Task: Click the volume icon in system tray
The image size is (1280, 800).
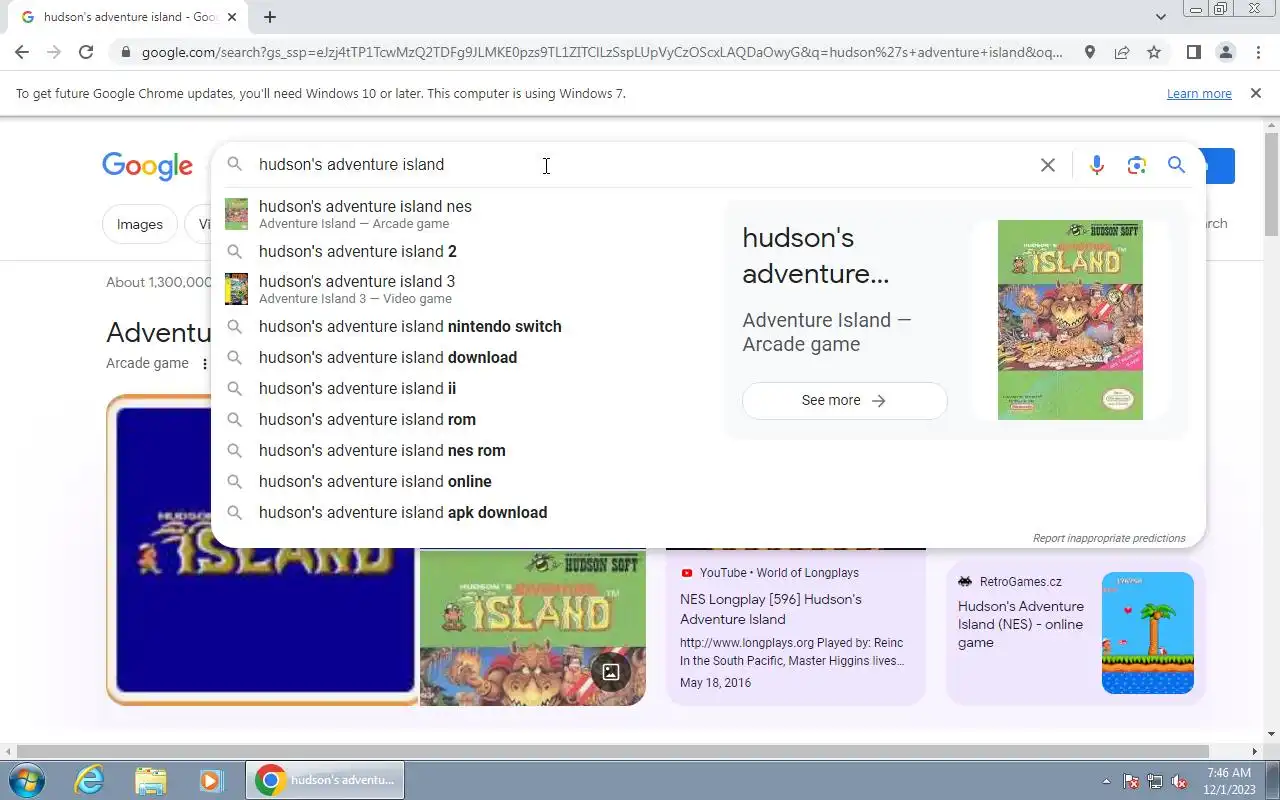Action: click(1179, 781)
